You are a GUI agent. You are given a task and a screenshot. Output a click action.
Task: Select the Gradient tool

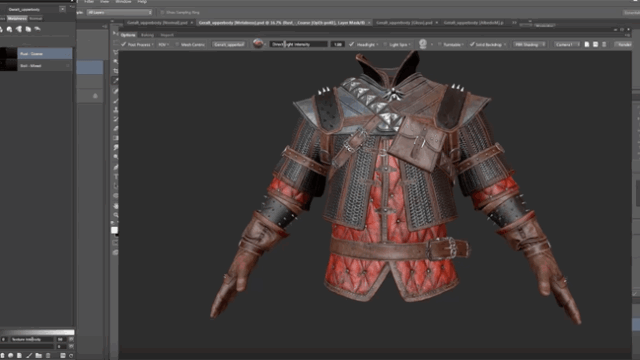tap(116, 138)
